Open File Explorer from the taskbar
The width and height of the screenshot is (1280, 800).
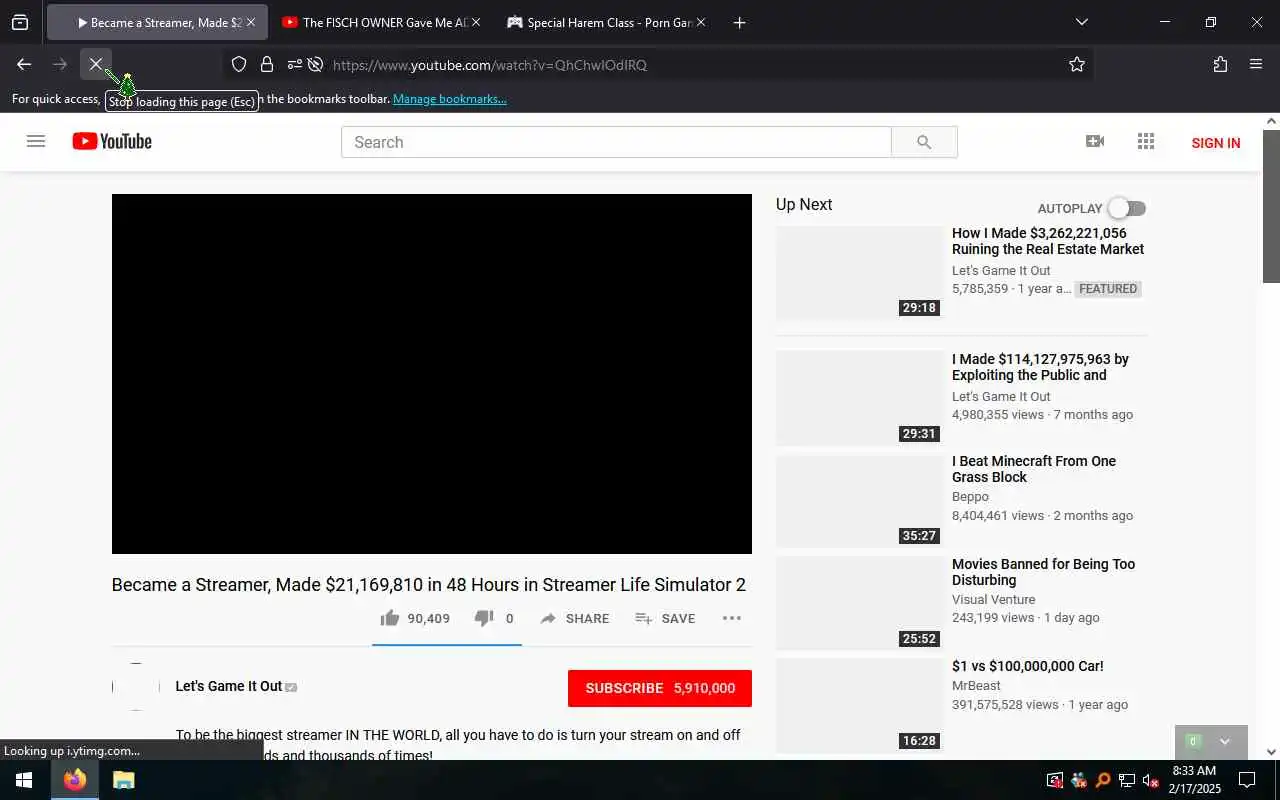click(x=123, y=780)
